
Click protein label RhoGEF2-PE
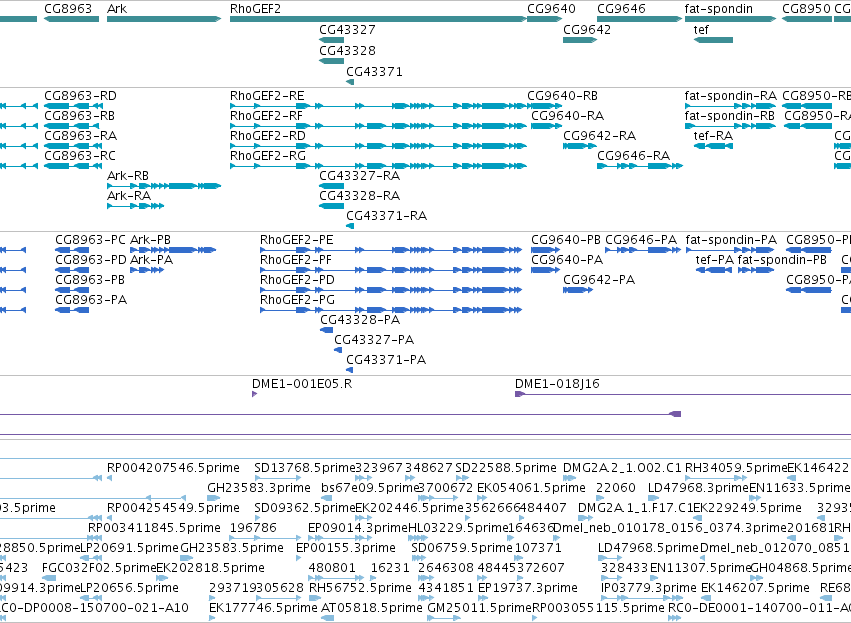[x=296, y=240]
